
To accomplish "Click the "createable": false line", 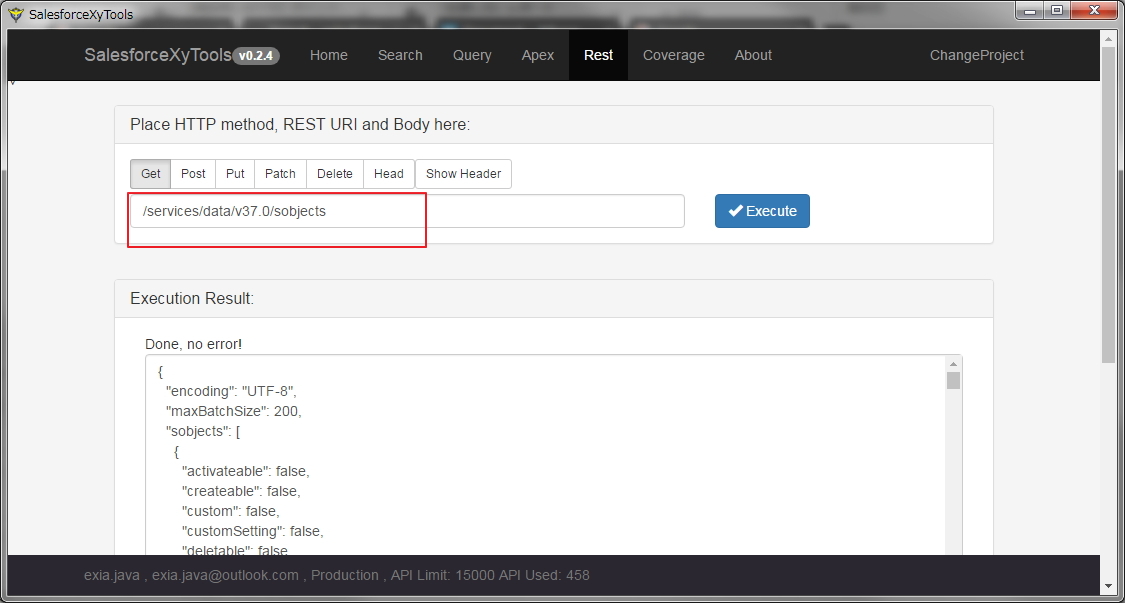I will tap(241, 492).
